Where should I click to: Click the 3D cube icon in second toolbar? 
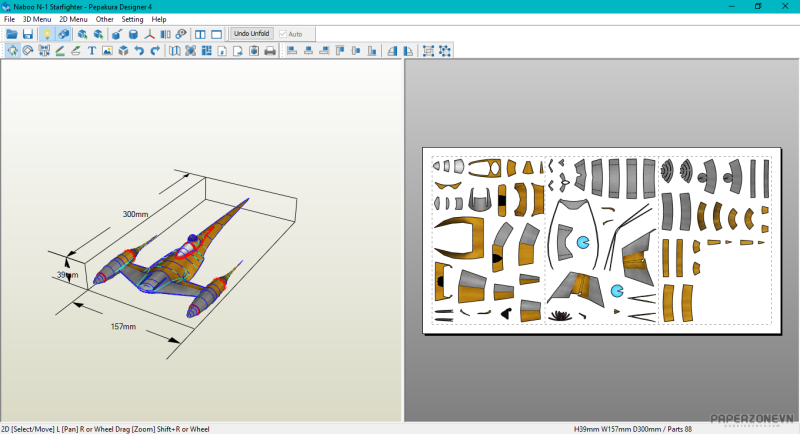[123, 50]
